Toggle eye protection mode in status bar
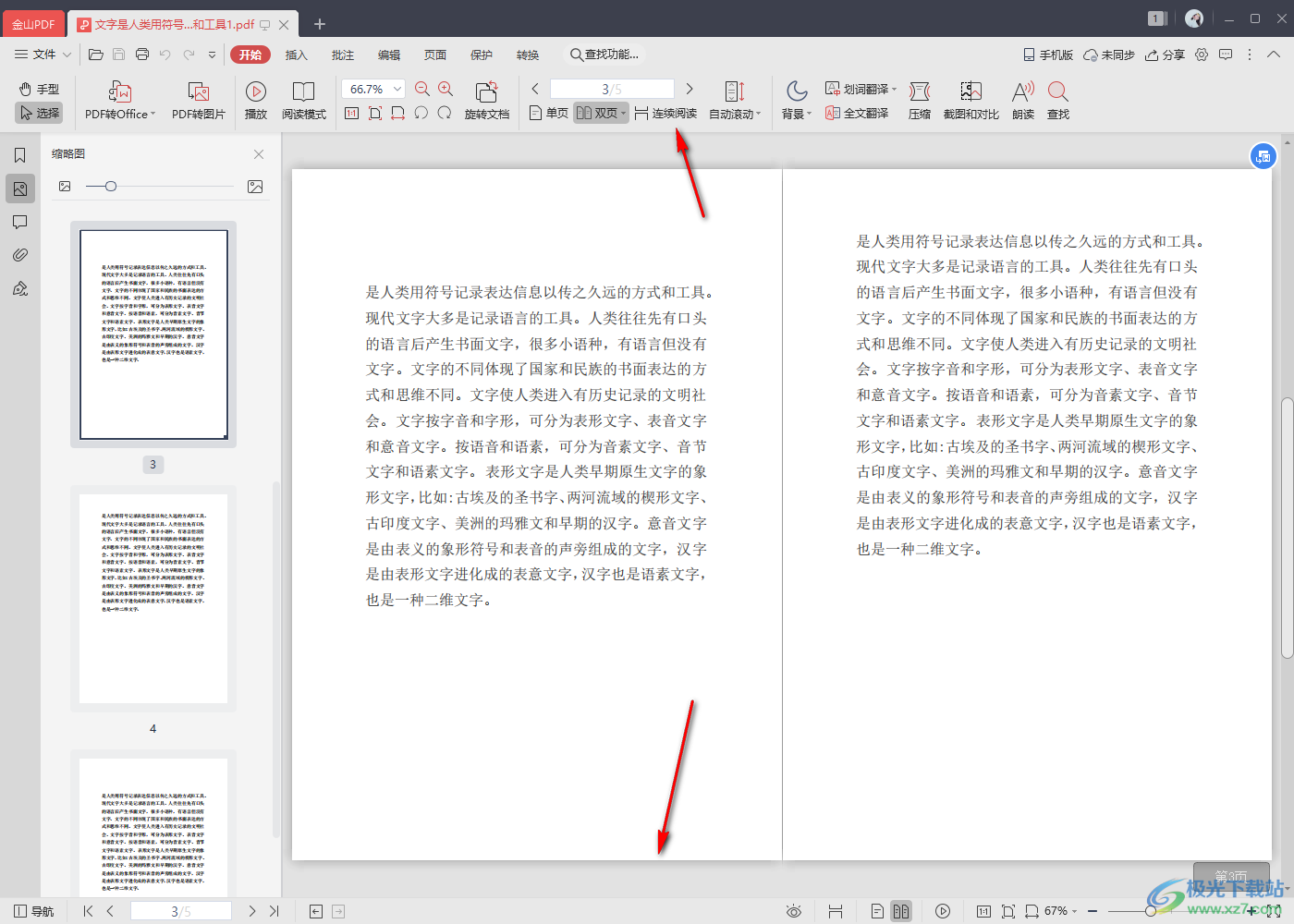This screenshot has width=1294, height=924. pos(794,911)
